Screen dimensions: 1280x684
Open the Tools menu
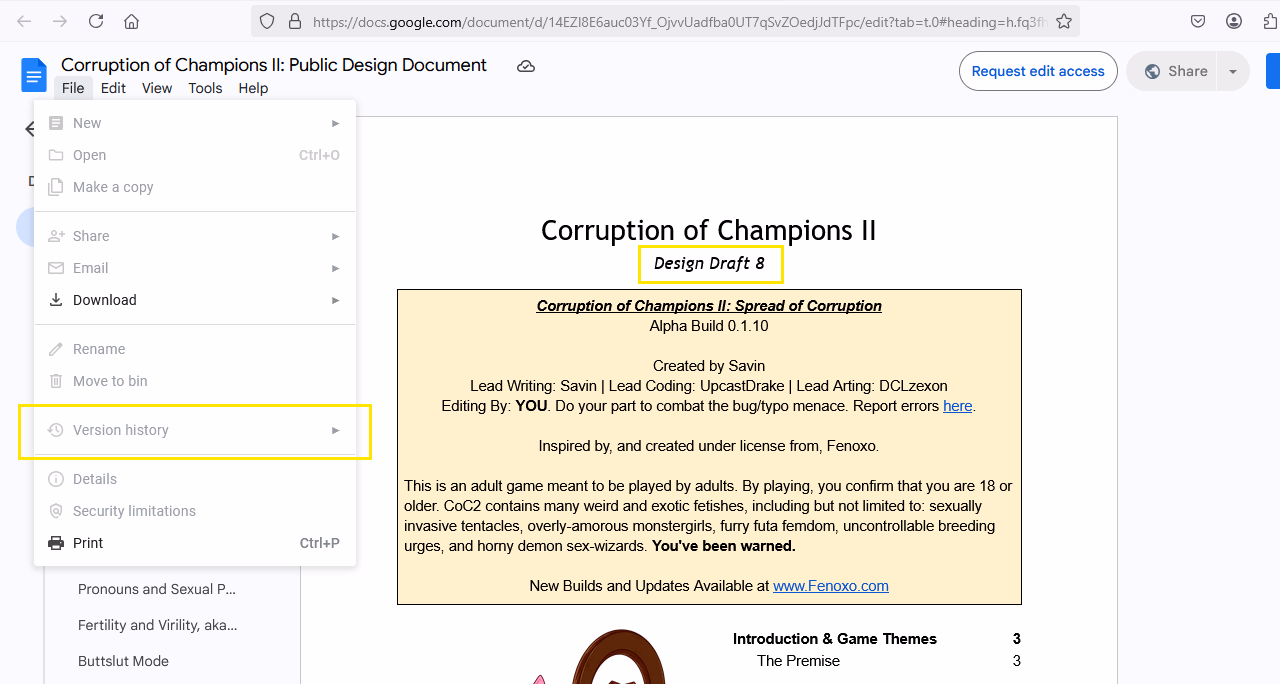pos(205,88)
